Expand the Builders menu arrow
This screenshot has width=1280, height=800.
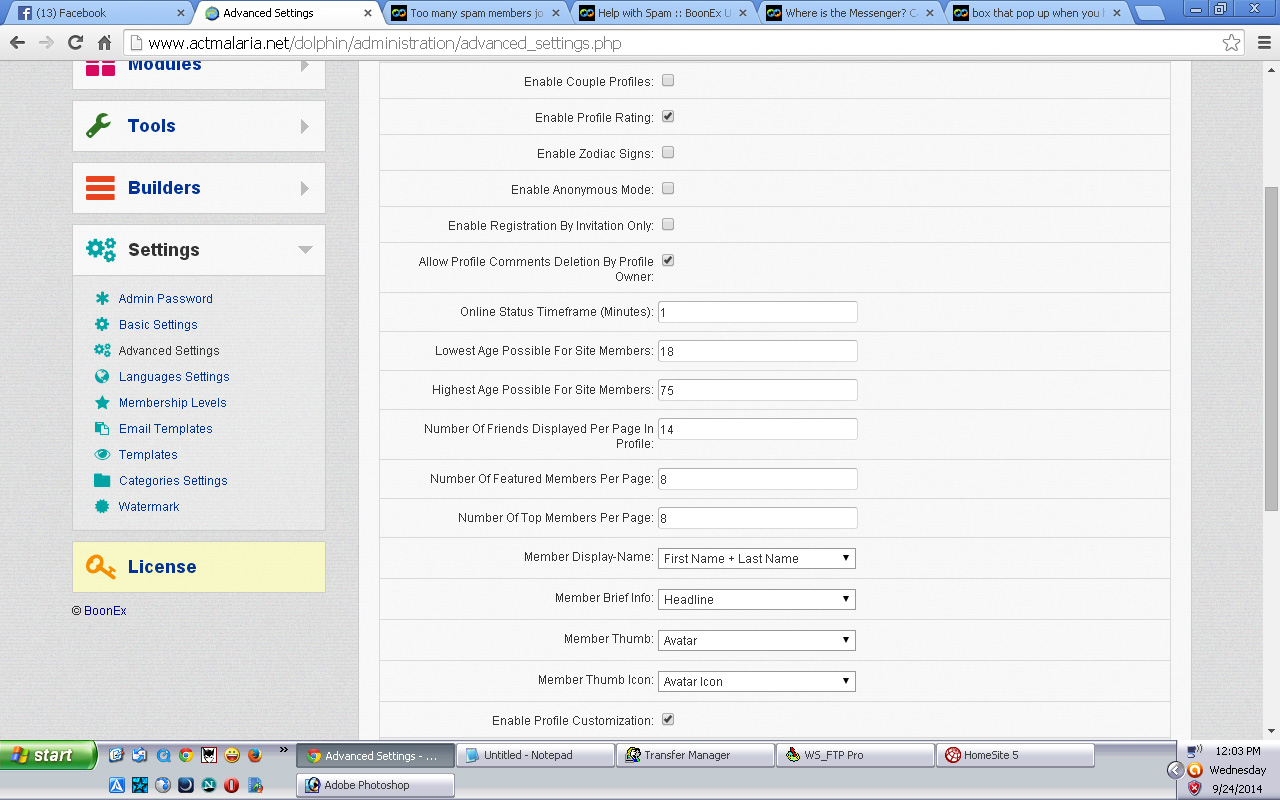(x=305, y=188)
